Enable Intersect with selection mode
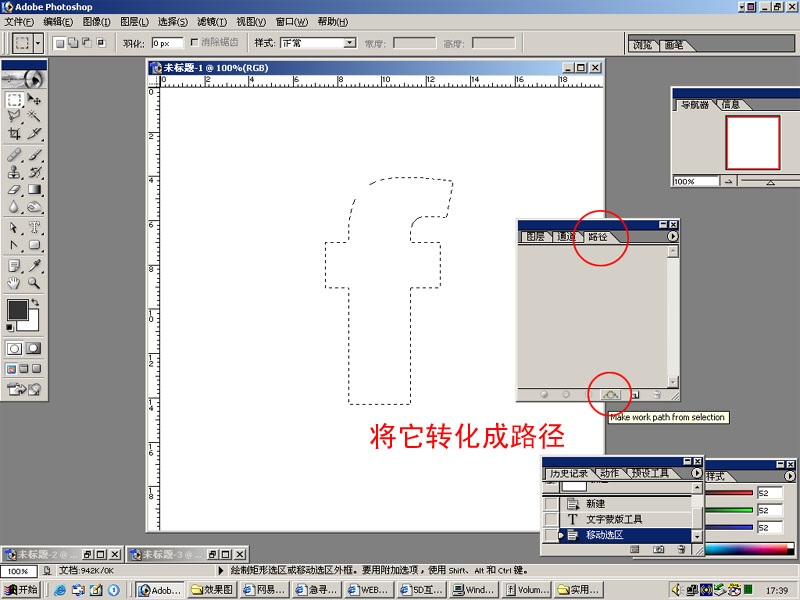Image resolution: width=800 pixels, height=600 pixels. click(101, 43)
